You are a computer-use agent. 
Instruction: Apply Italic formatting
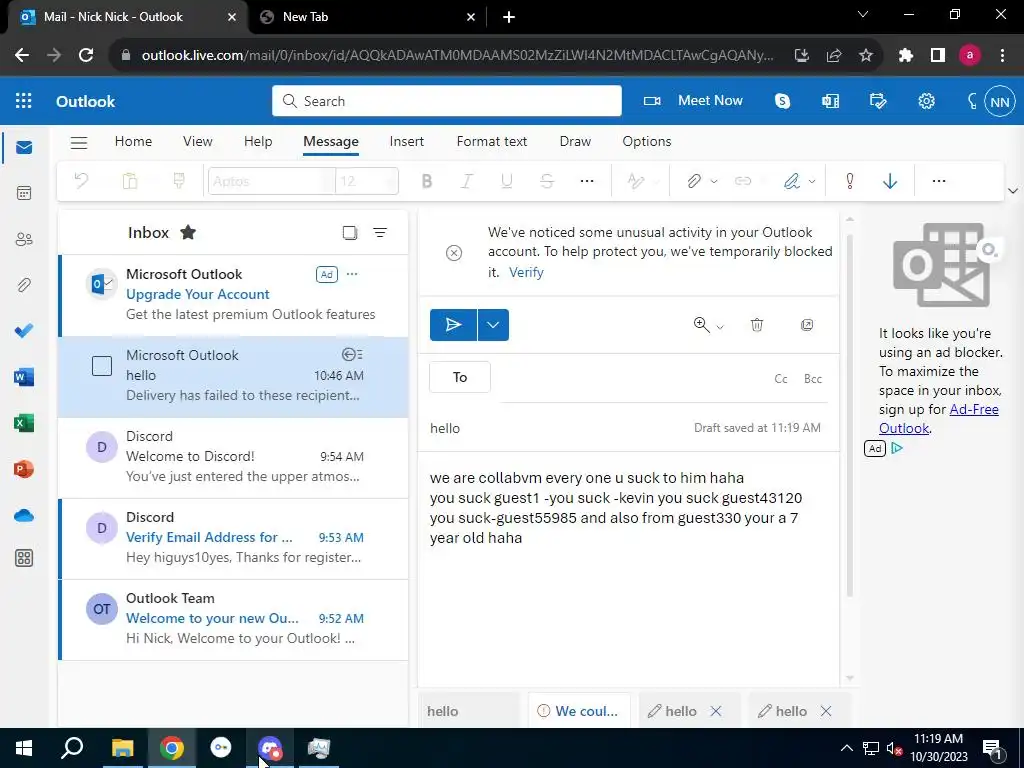pyautogui.click(x=466, y=181)
